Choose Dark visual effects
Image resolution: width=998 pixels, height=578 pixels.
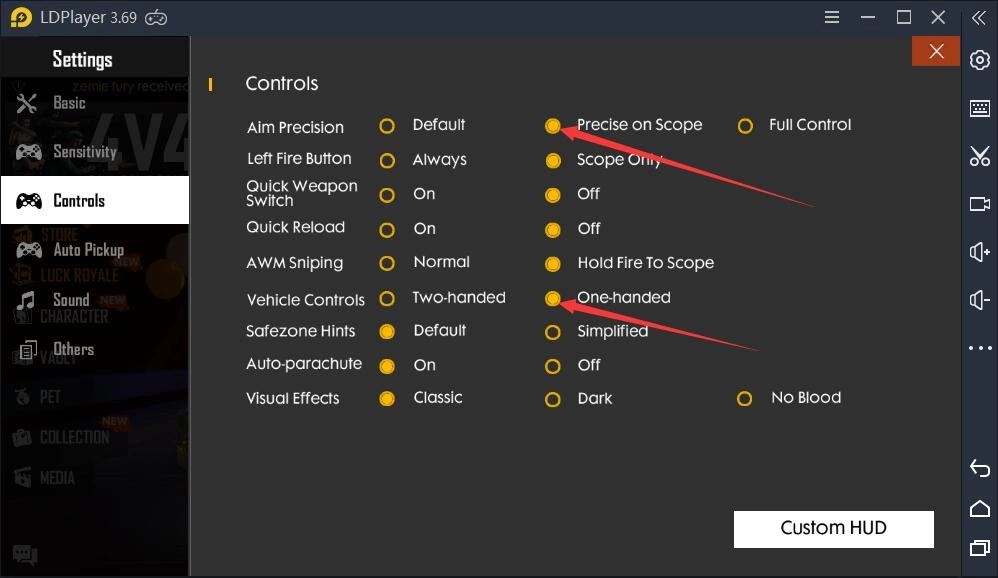pyautogui.click(x=553, y=399)
